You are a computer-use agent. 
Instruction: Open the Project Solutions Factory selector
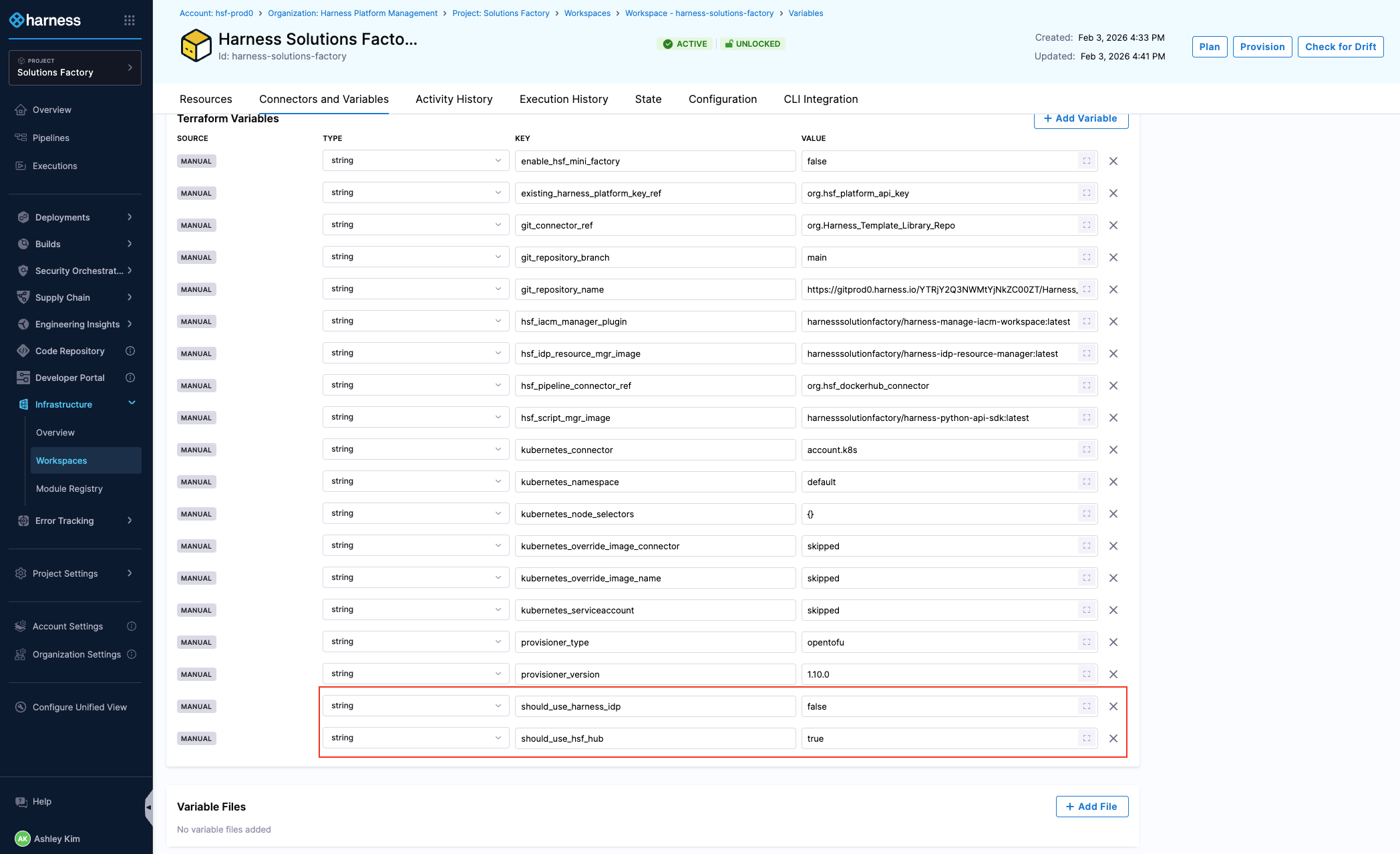click(x=75, y=67)
